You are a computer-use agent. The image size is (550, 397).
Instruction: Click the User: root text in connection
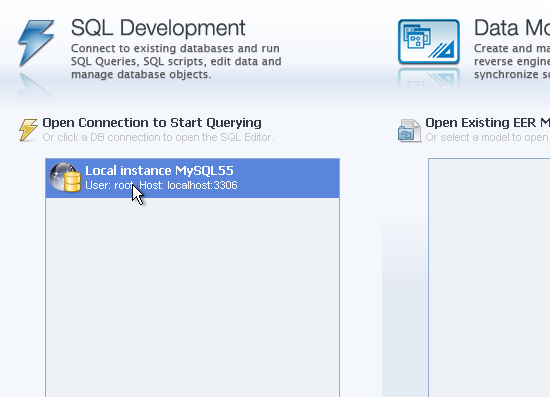pyautogui.click(x=109, y=185)
